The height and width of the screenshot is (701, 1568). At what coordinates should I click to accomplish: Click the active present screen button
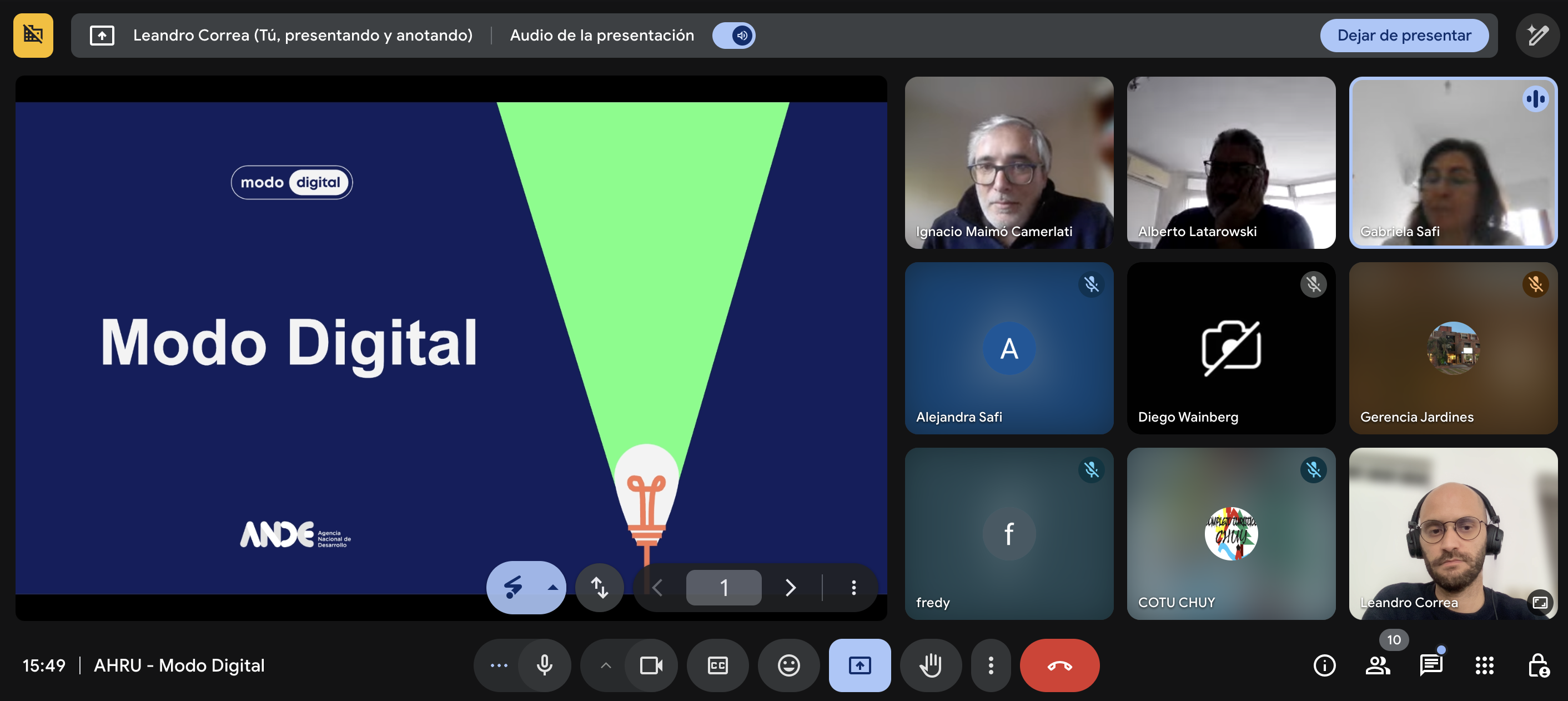tap(860, 665)
